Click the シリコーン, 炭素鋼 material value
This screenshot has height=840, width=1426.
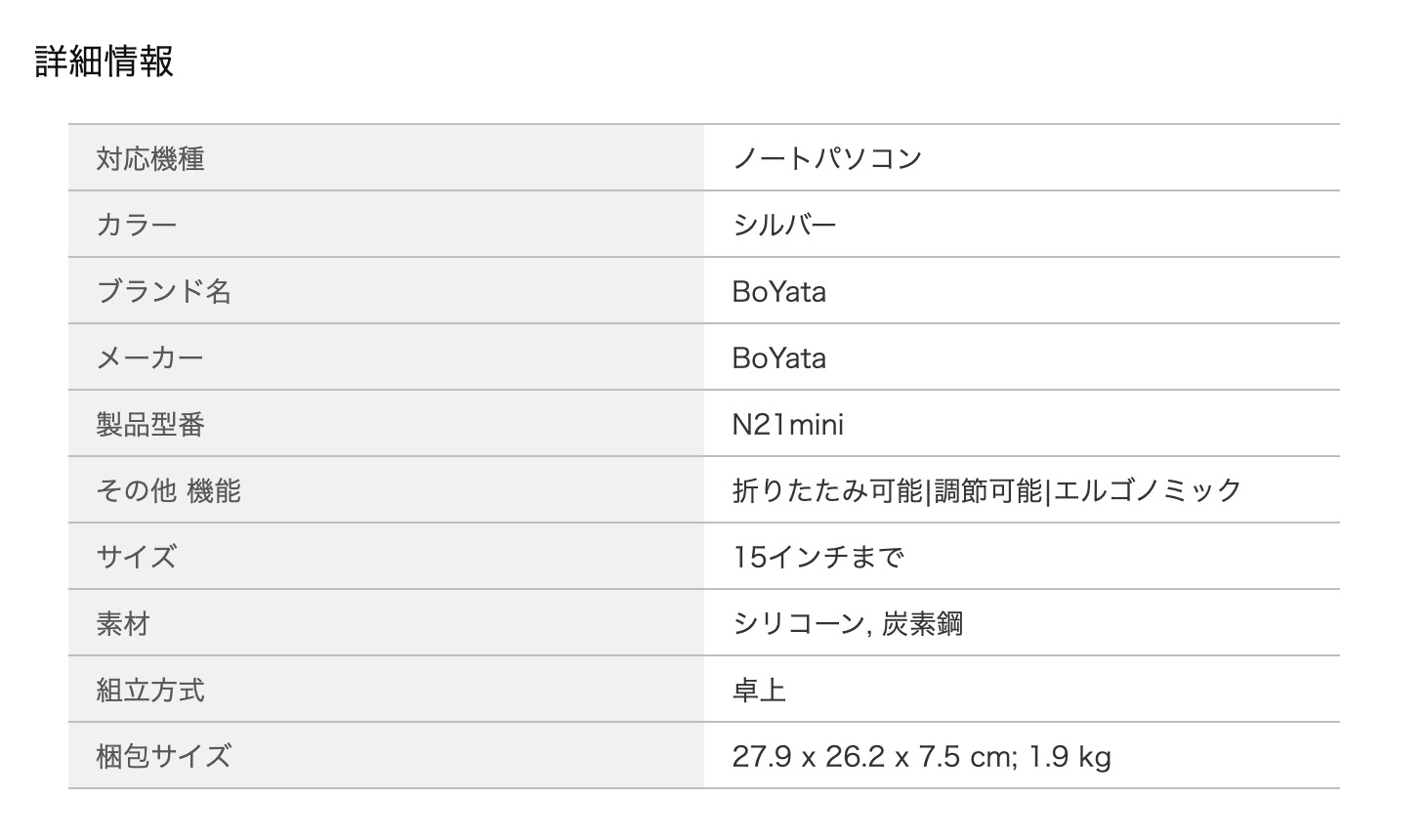(x=848, y=623)
